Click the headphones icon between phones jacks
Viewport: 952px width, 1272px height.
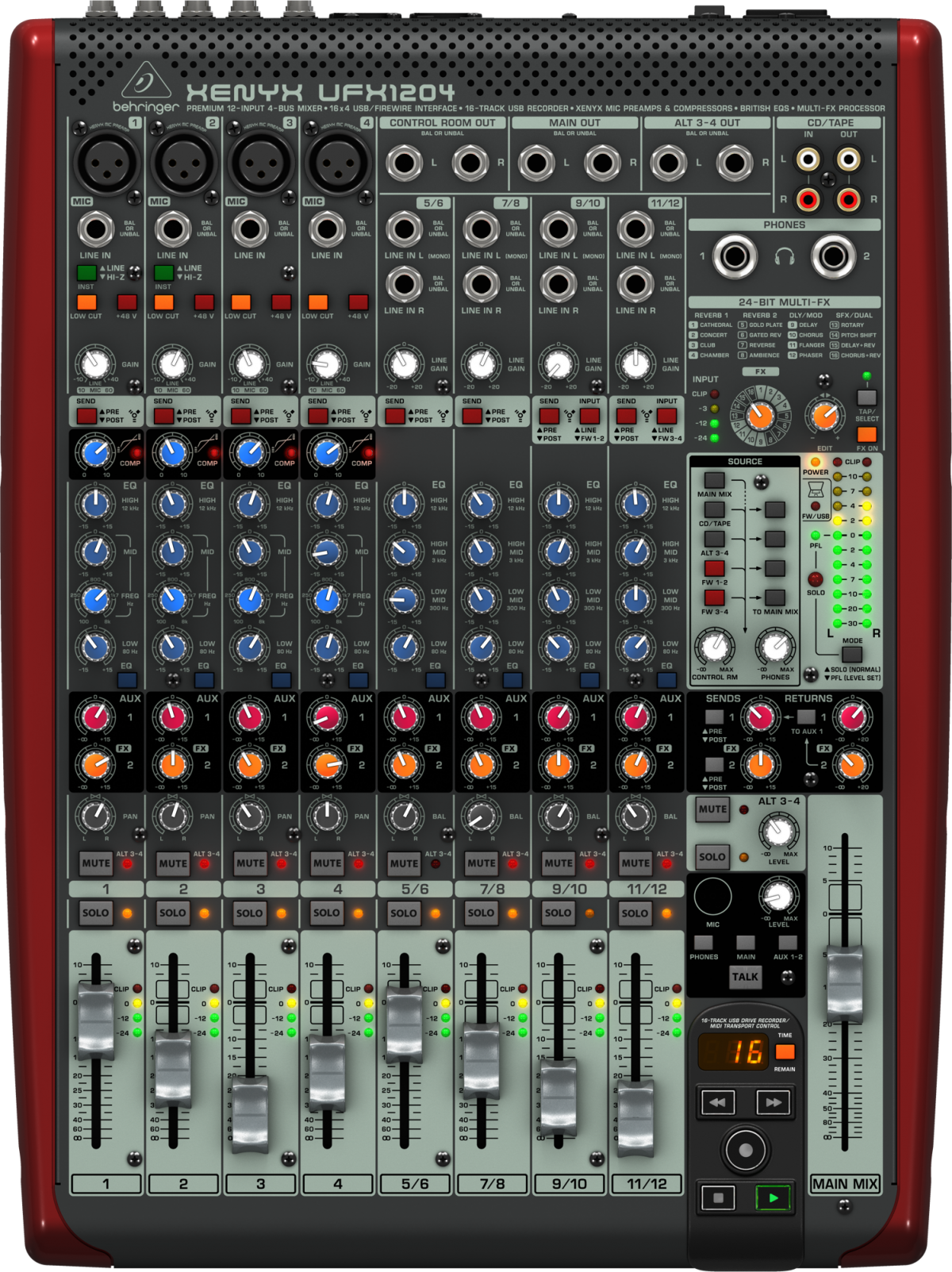(784, 257)
